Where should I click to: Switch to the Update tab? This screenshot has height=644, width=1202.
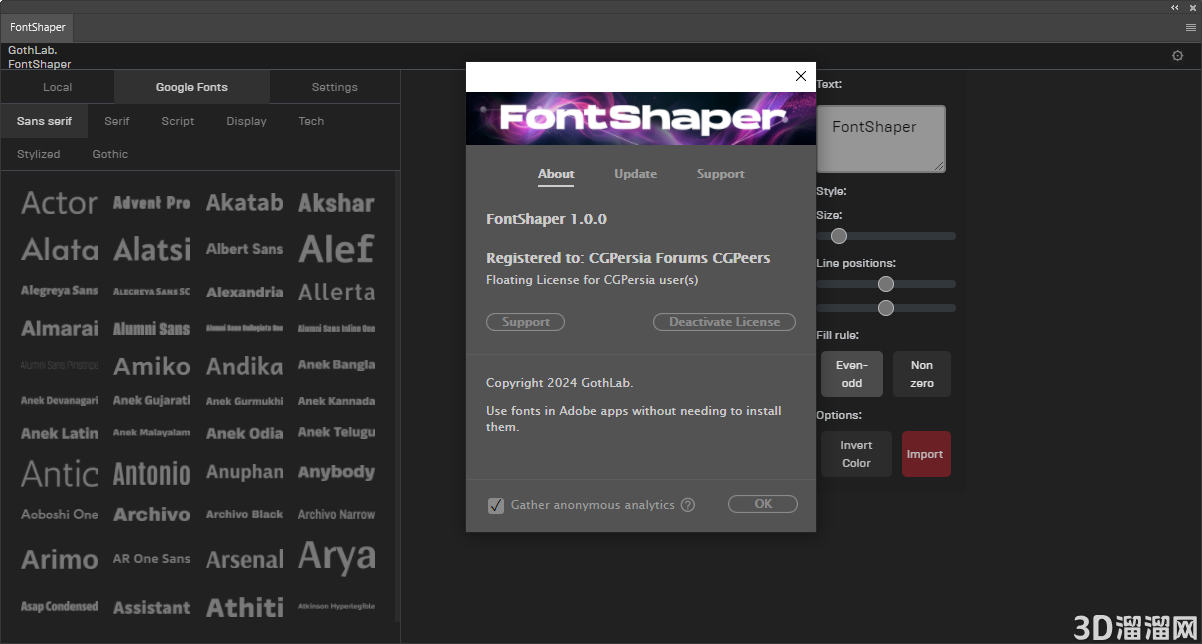pyautogui.click(x=635, y=173)
